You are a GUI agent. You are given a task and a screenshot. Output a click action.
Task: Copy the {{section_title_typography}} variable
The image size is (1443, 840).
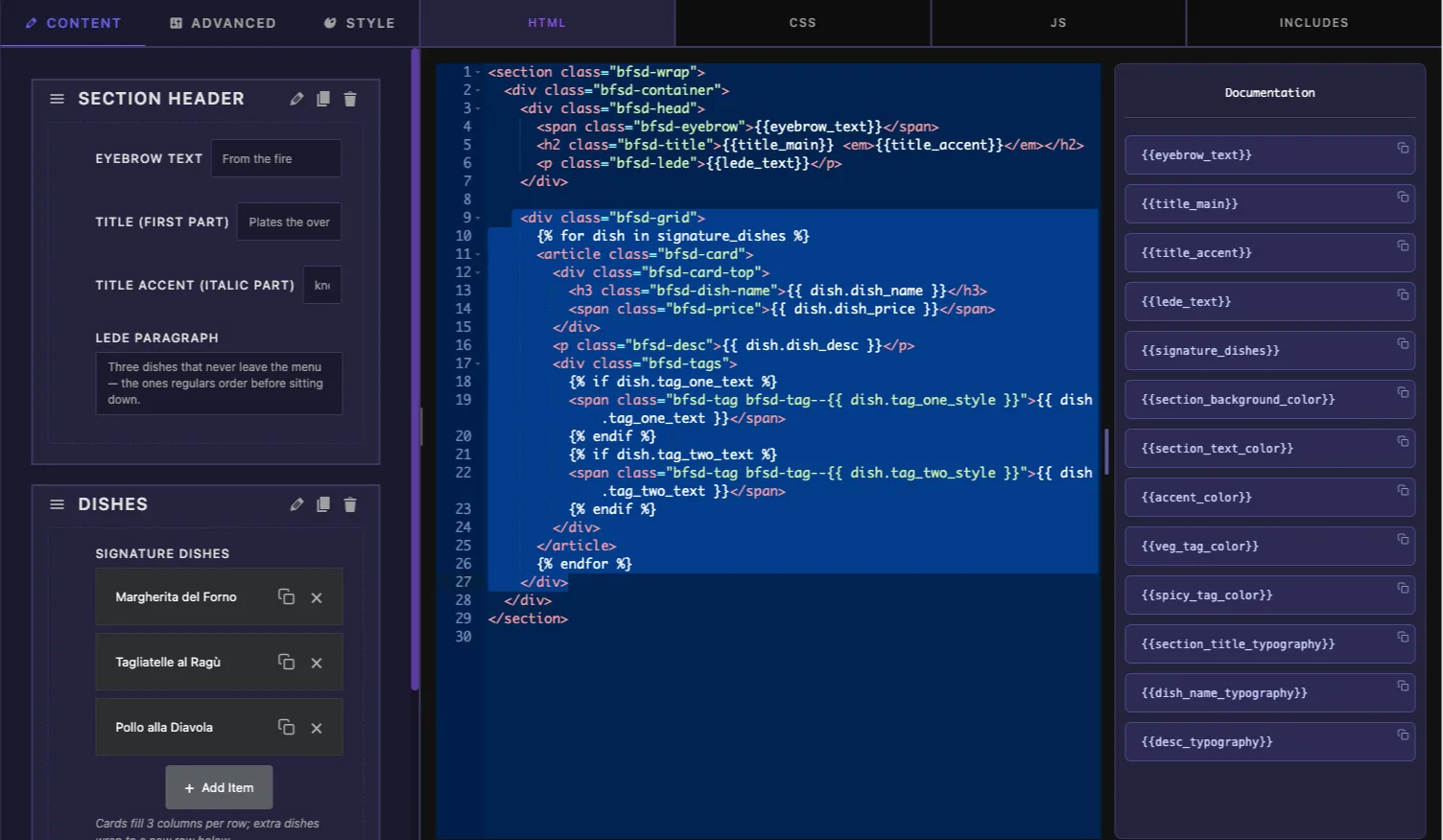click(1403, 637)
